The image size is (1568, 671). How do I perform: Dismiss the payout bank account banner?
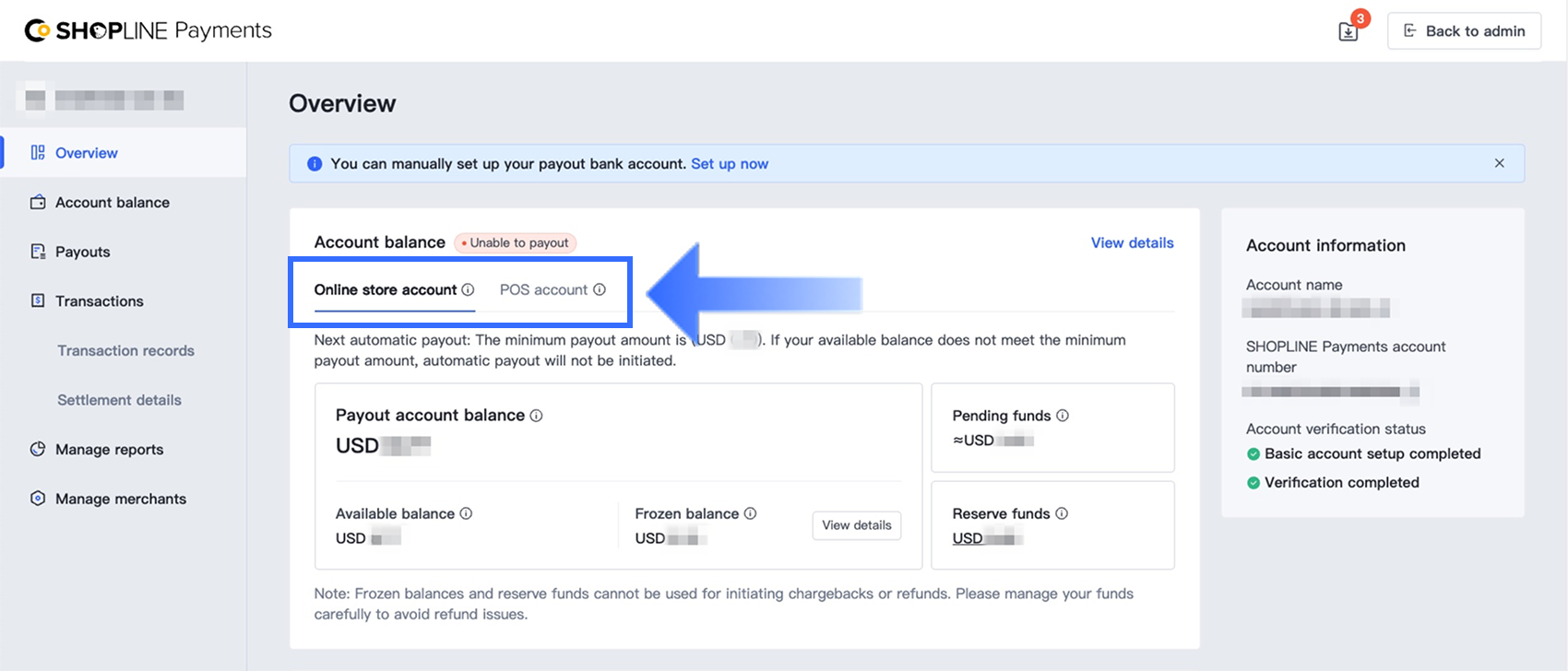1500,163
